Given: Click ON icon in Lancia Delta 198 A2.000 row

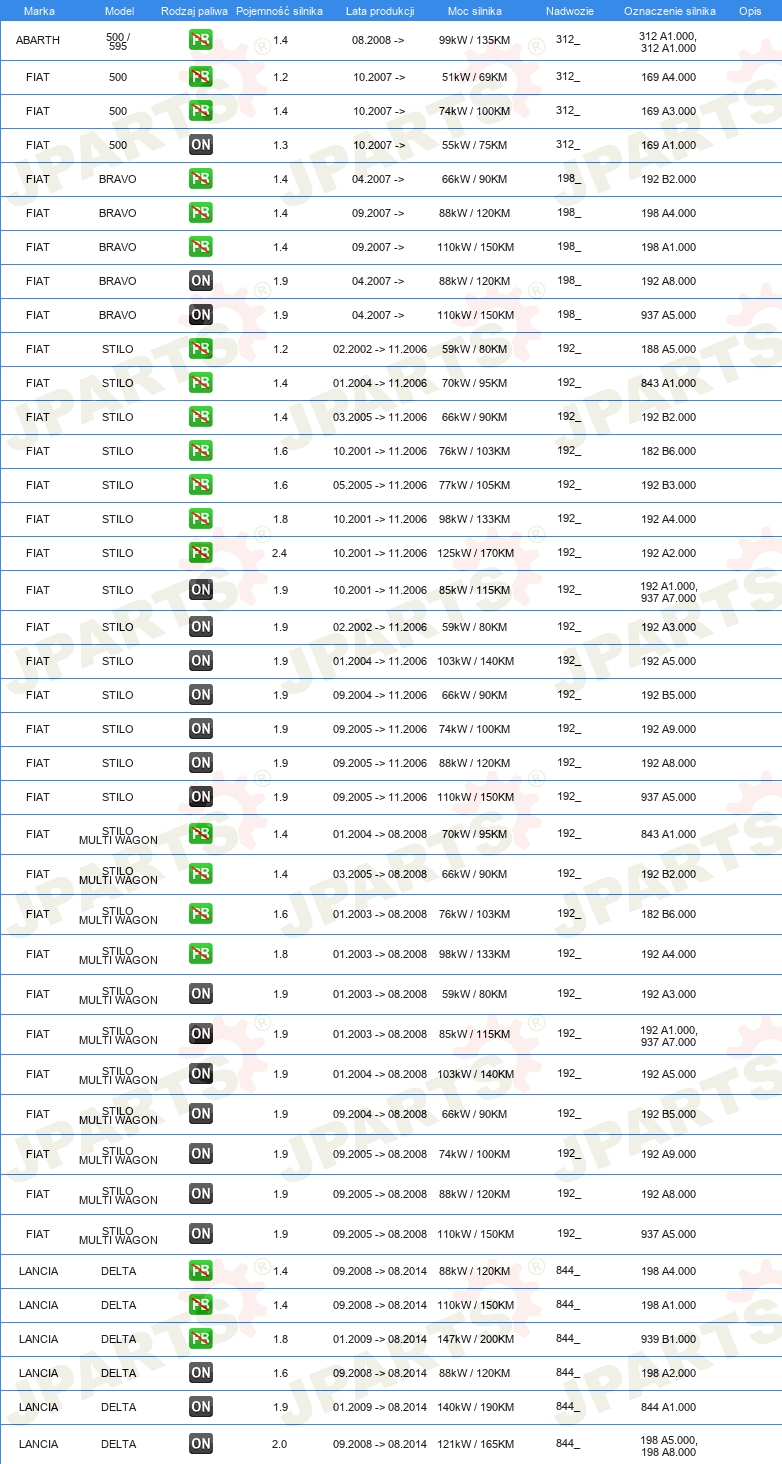Looking at the screenshot, I should click(x=200, y=1373).
